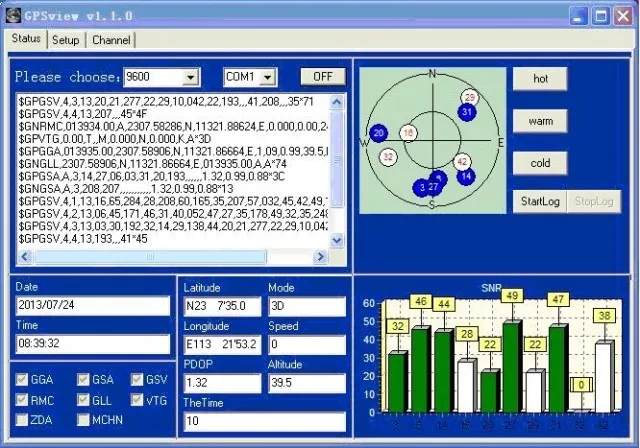Click the Altitude field showing 39.5
640x448 pixels.
click(x=307, y=383)
